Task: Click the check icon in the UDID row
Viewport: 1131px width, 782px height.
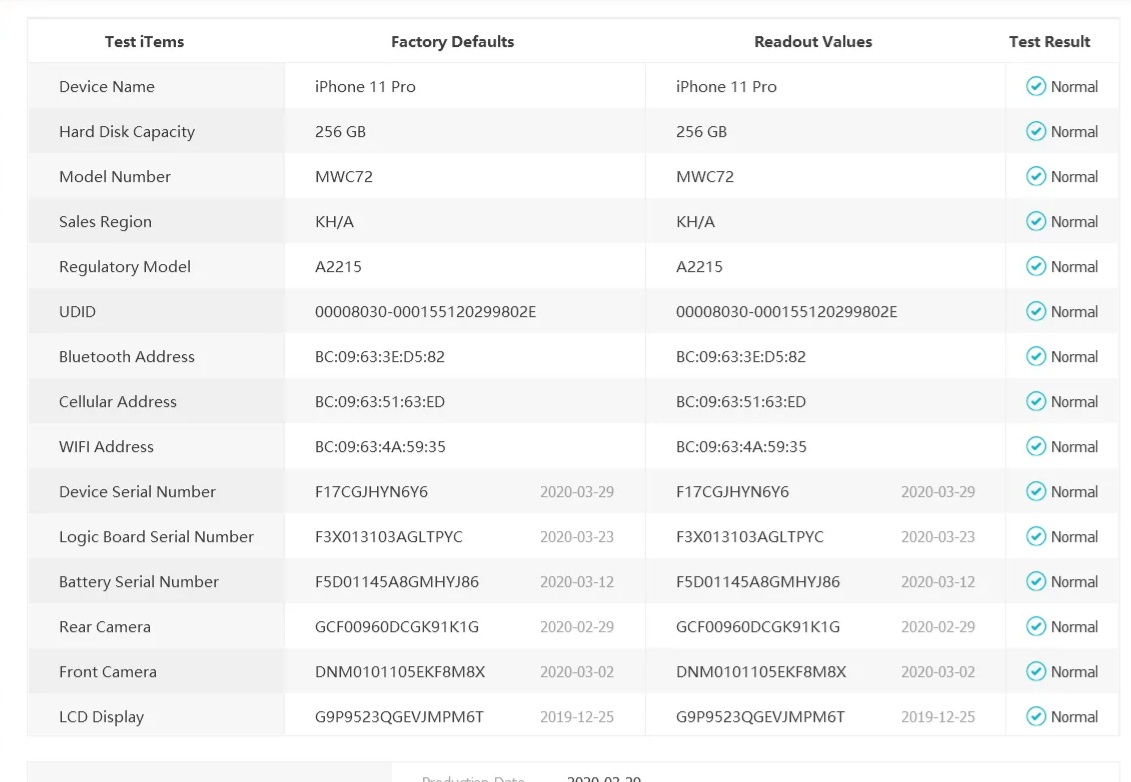Action: pos(1036,312)
